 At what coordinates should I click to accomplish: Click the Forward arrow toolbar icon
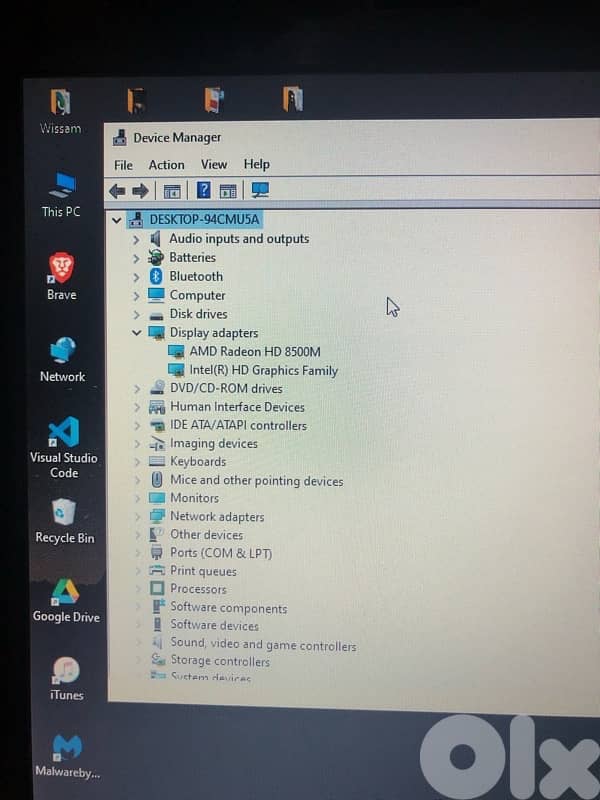(140, 191)
